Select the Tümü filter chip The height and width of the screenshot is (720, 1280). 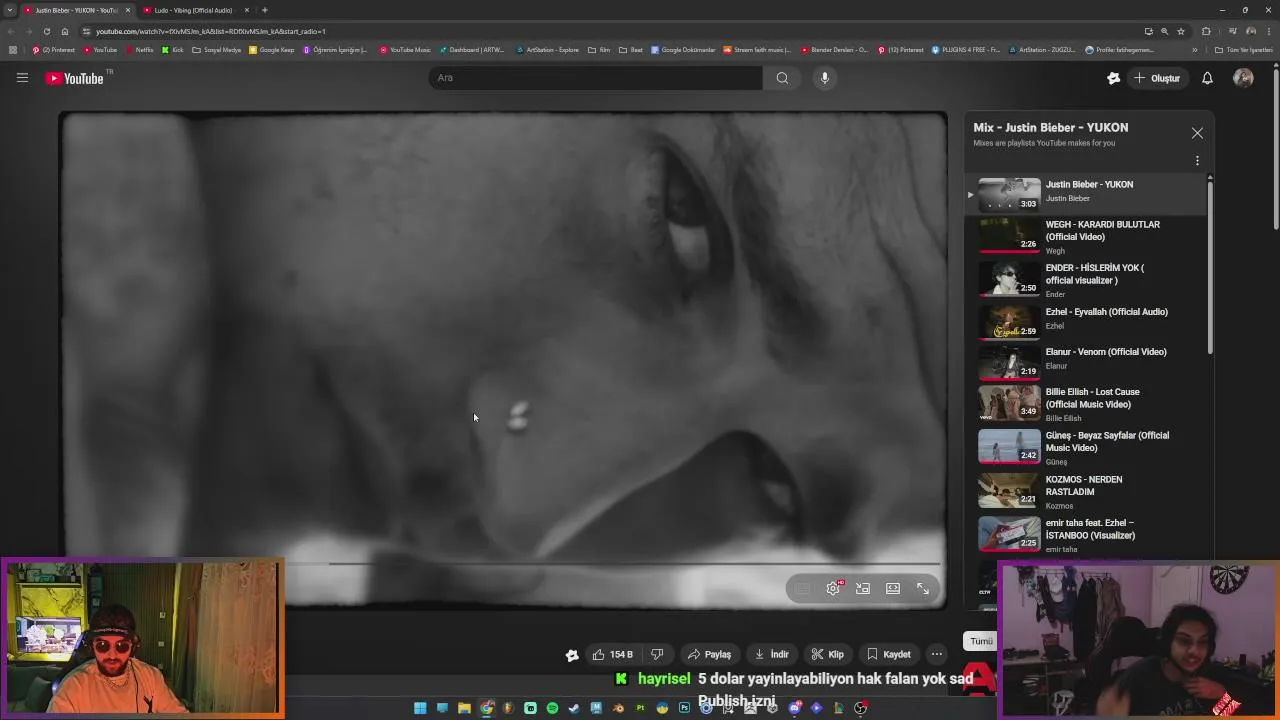[x=981, y=641]
